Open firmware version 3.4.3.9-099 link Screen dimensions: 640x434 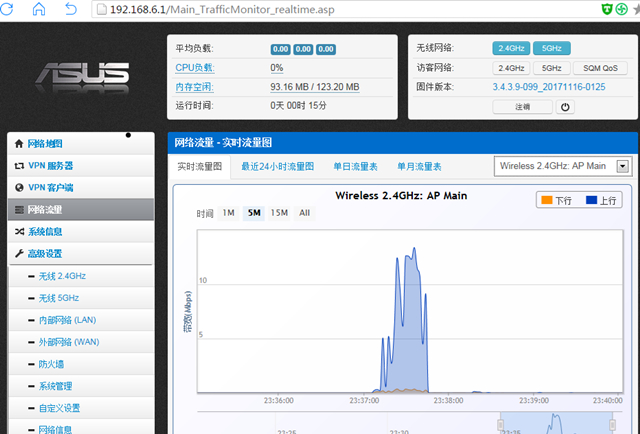(549, 87)
